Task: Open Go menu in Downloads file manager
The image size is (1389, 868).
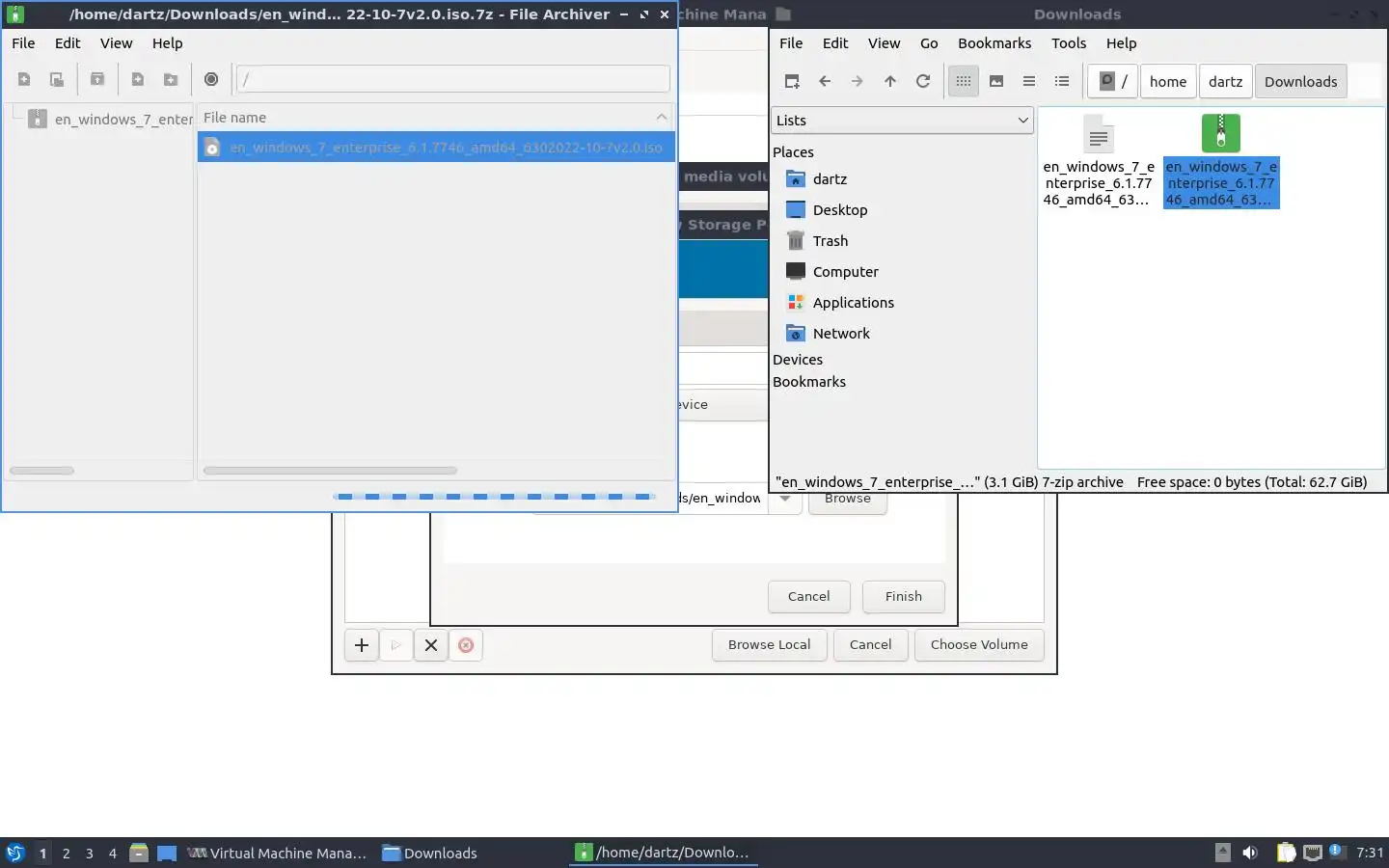Action: coord(929,43)
